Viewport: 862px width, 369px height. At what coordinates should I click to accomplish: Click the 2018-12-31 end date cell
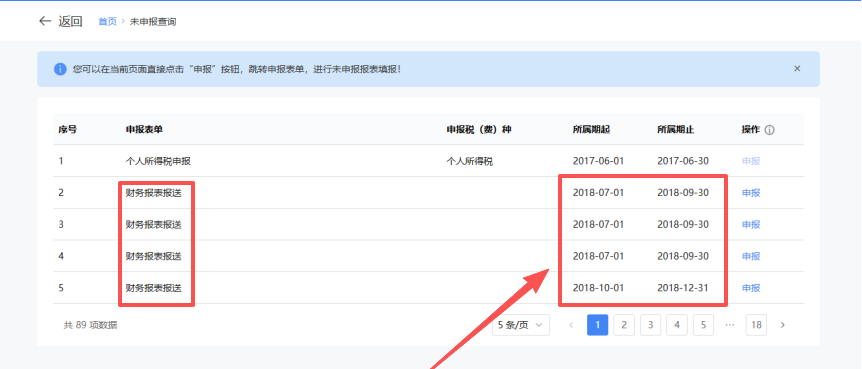tap(683, 288)
